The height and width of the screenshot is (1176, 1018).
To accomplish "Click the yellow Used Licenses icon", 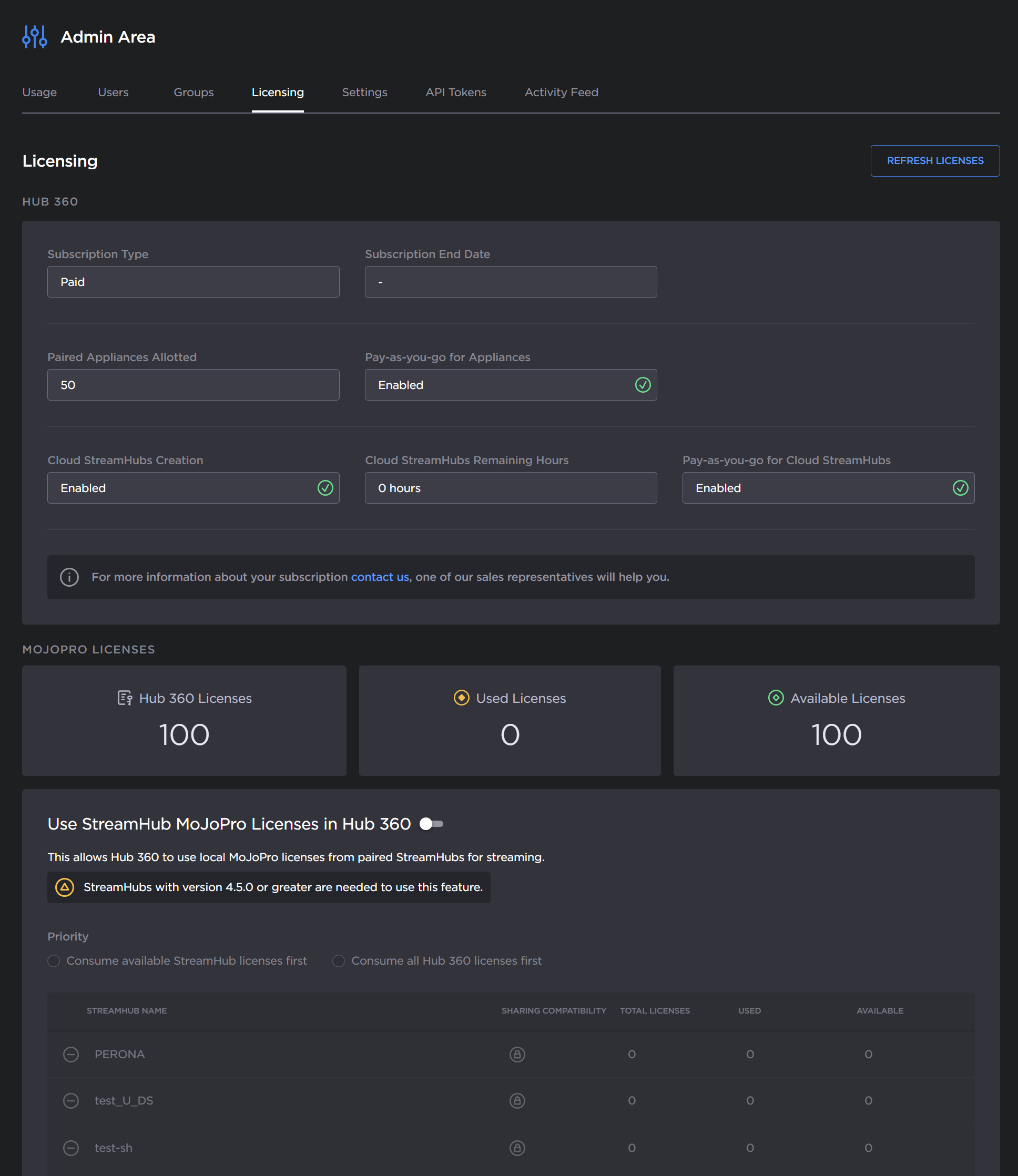I will pos(461,698).
